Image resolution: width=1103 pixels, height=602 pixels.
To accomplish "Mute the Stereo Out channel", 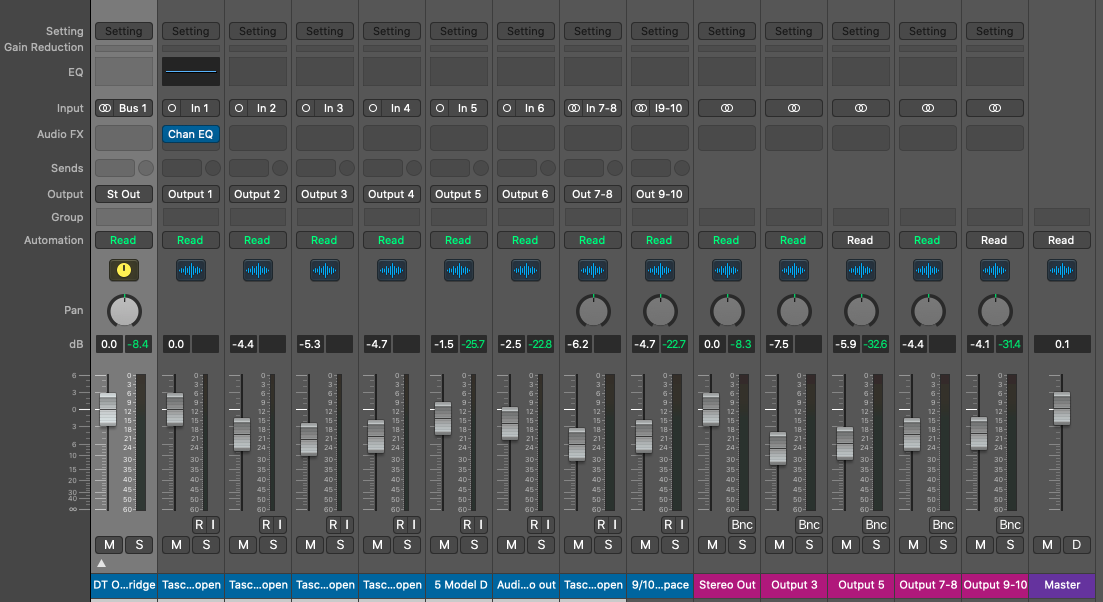I will pyautogui.click(x=712, y=545).
